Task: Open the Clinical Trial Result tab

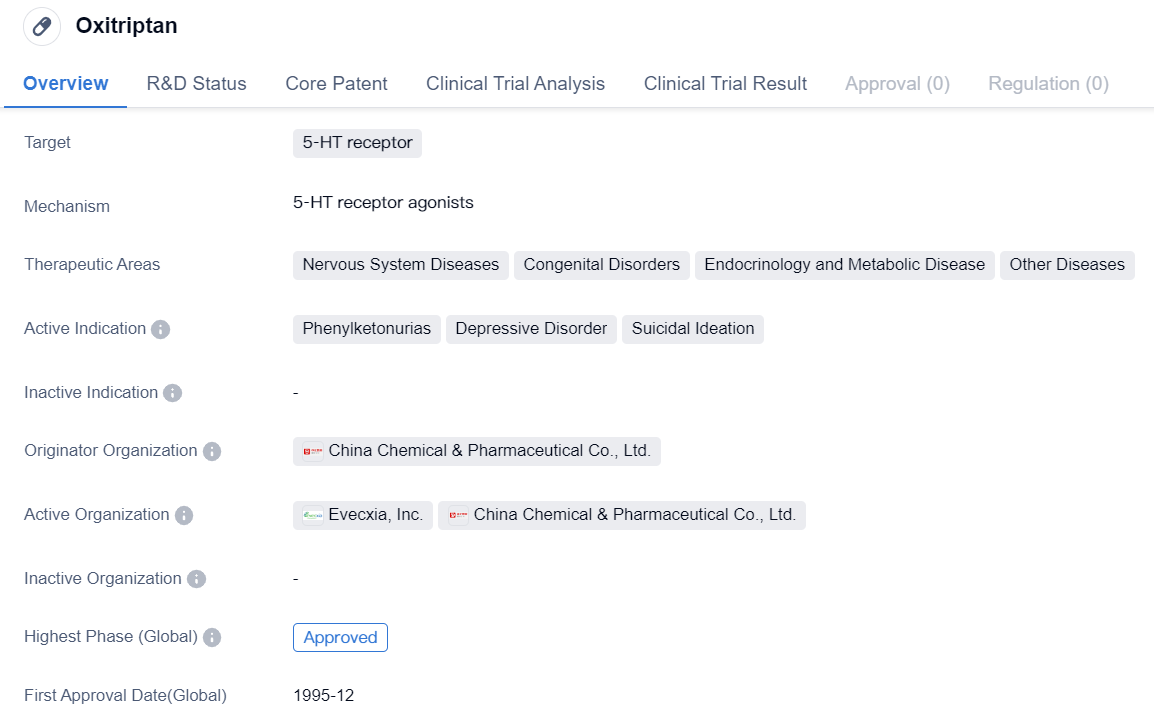Action: click(x=725, y=84)
